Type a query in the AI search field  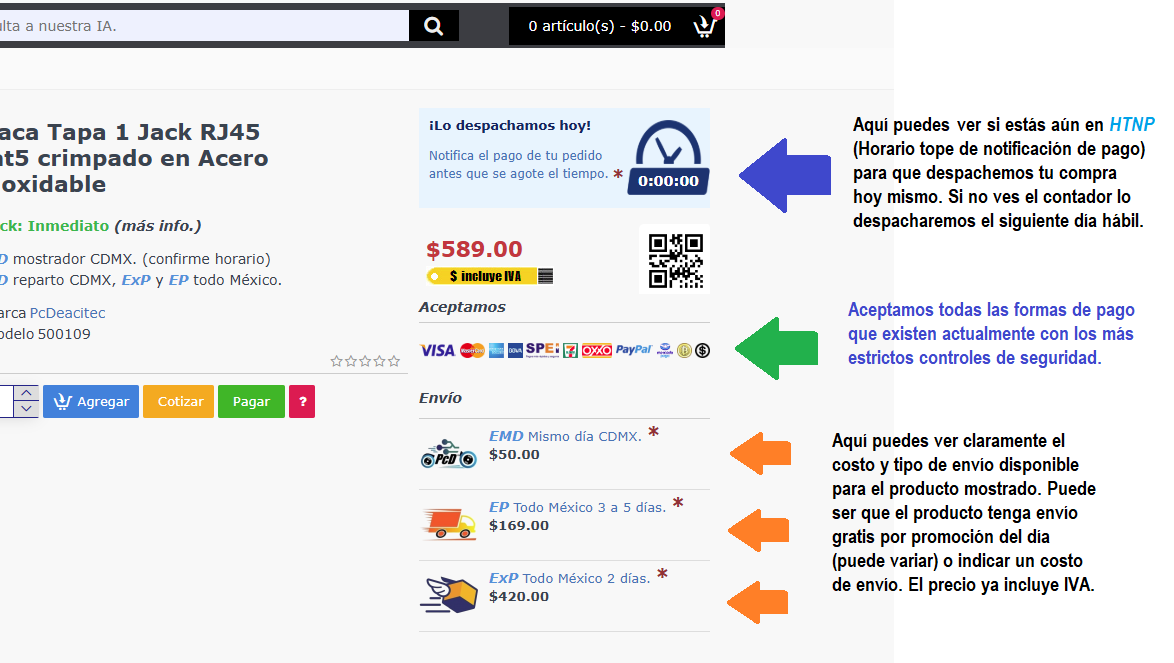point(200,25)
